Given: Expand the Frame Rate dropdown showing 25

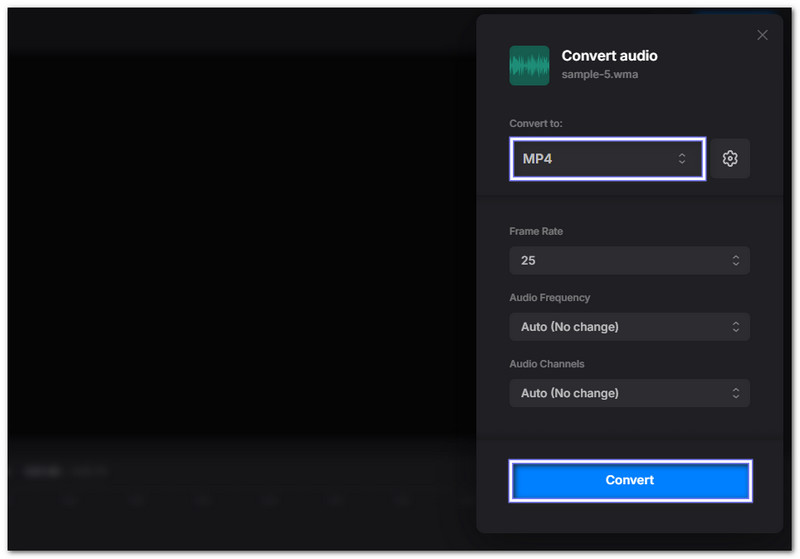Looking at the screenshot, I should point(629,260).
